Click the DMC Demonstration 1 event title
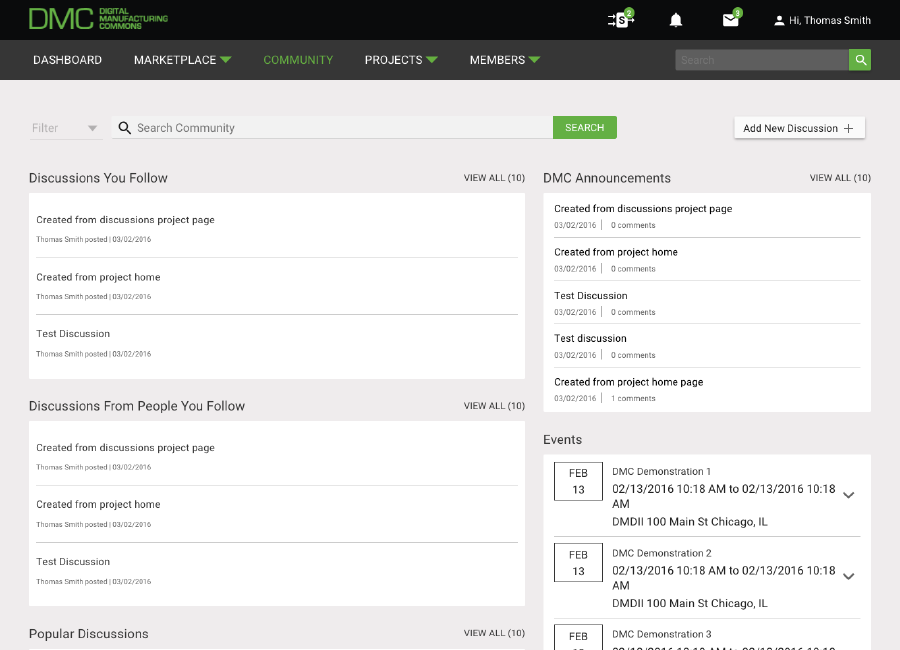The image size is (900, 650). click(x=661, y=471)
